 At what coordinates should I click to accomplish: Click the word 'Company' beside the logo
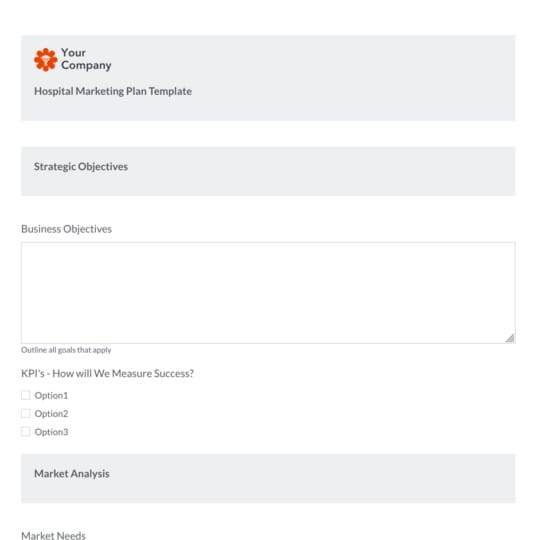(86, 65)
